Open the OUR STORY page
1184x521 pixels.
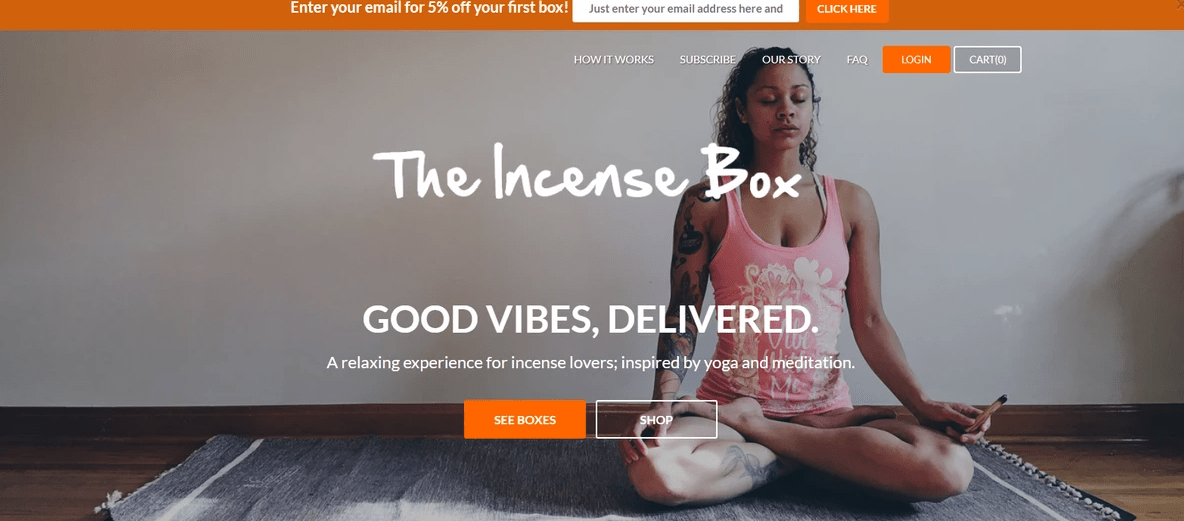coord(791,60)
